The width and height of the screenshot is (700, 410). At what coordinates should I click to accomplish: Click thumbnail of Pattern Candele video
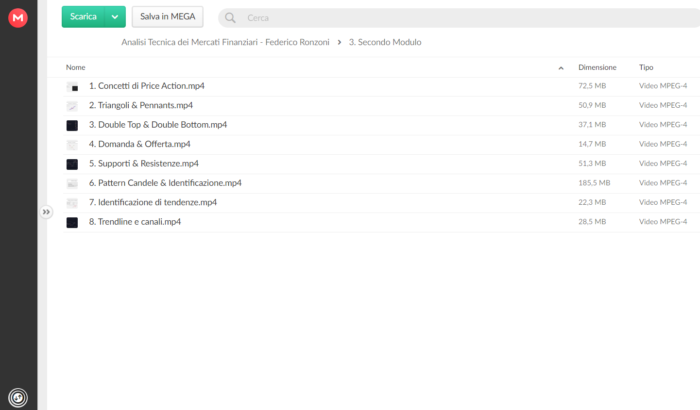(72, 184)
